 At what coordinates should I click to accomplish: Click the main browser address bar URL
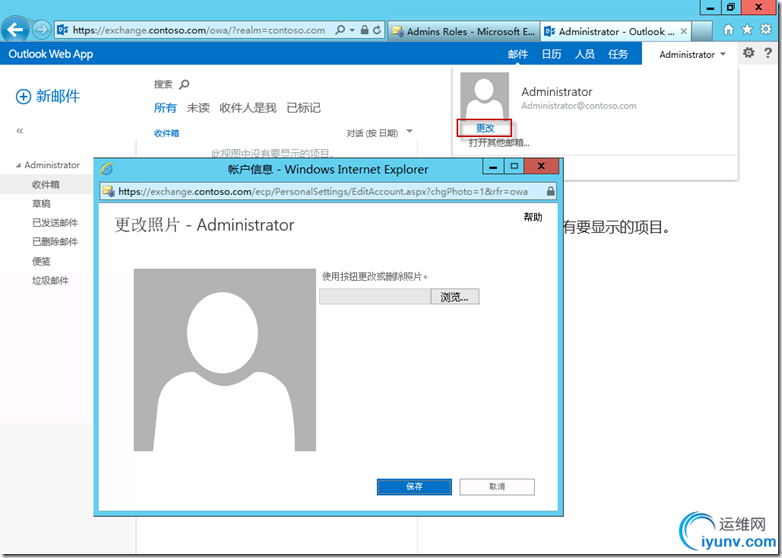[x=199, y=30]
